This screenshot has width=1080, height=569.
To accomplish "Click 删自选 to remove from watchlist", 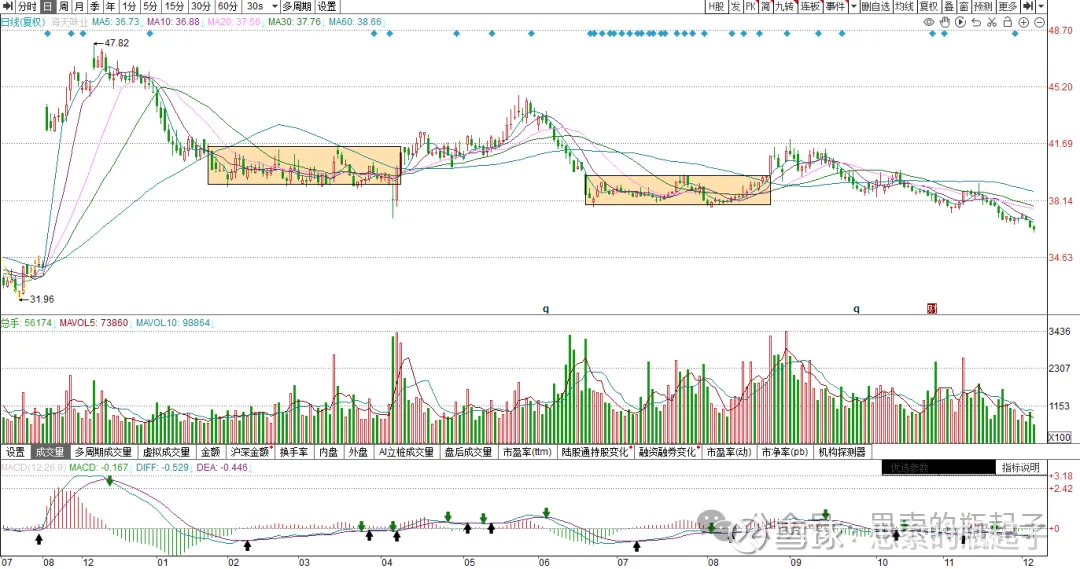I will (x=875, y=6).
